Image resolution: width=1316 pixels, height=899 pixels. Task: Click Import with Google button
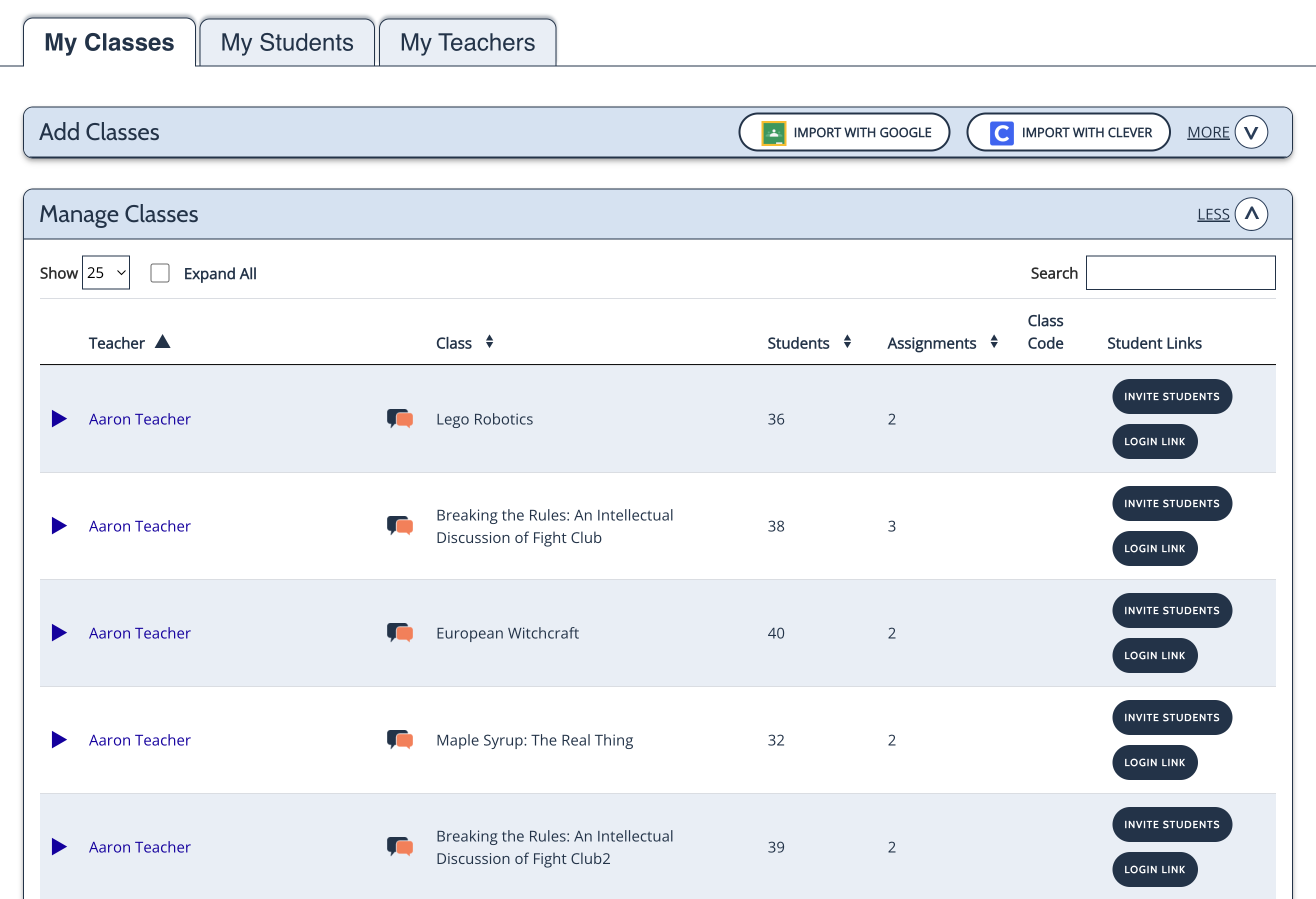[843, 132]
